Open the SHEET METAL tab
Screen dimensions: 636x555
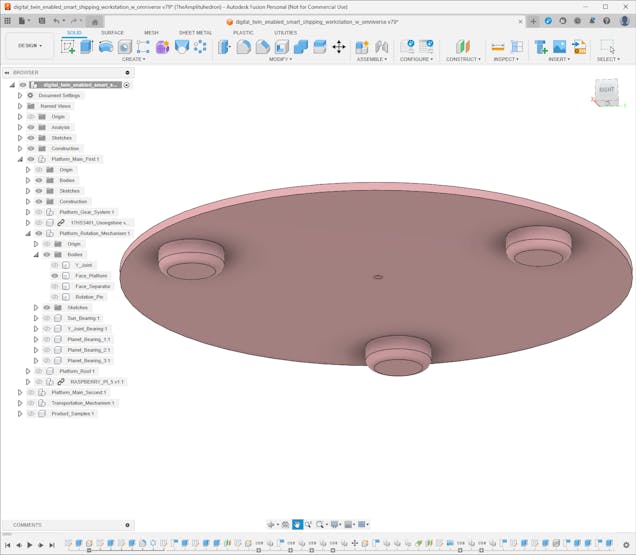(195, 32)
